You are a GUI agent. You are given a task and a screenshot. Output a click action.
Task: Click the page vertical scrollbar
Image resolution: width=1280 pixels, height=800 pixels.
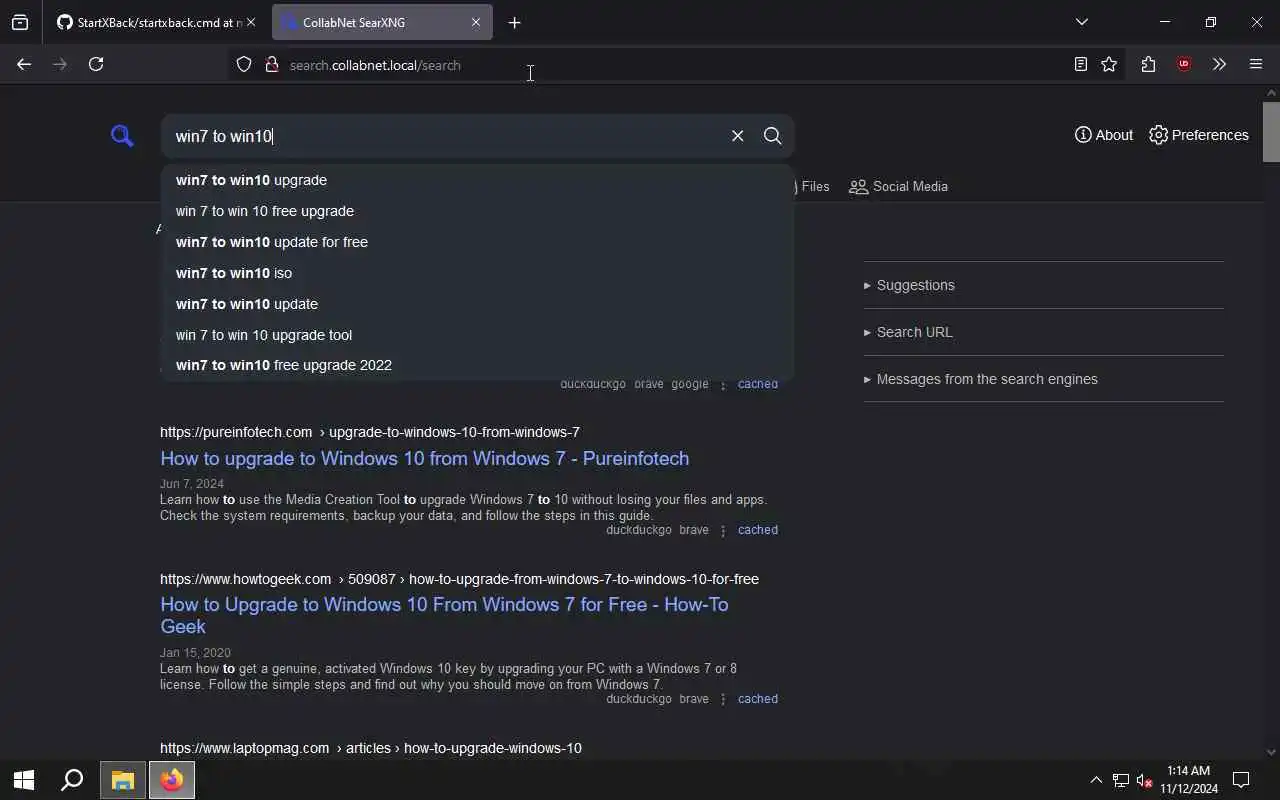coord(1271,130)
